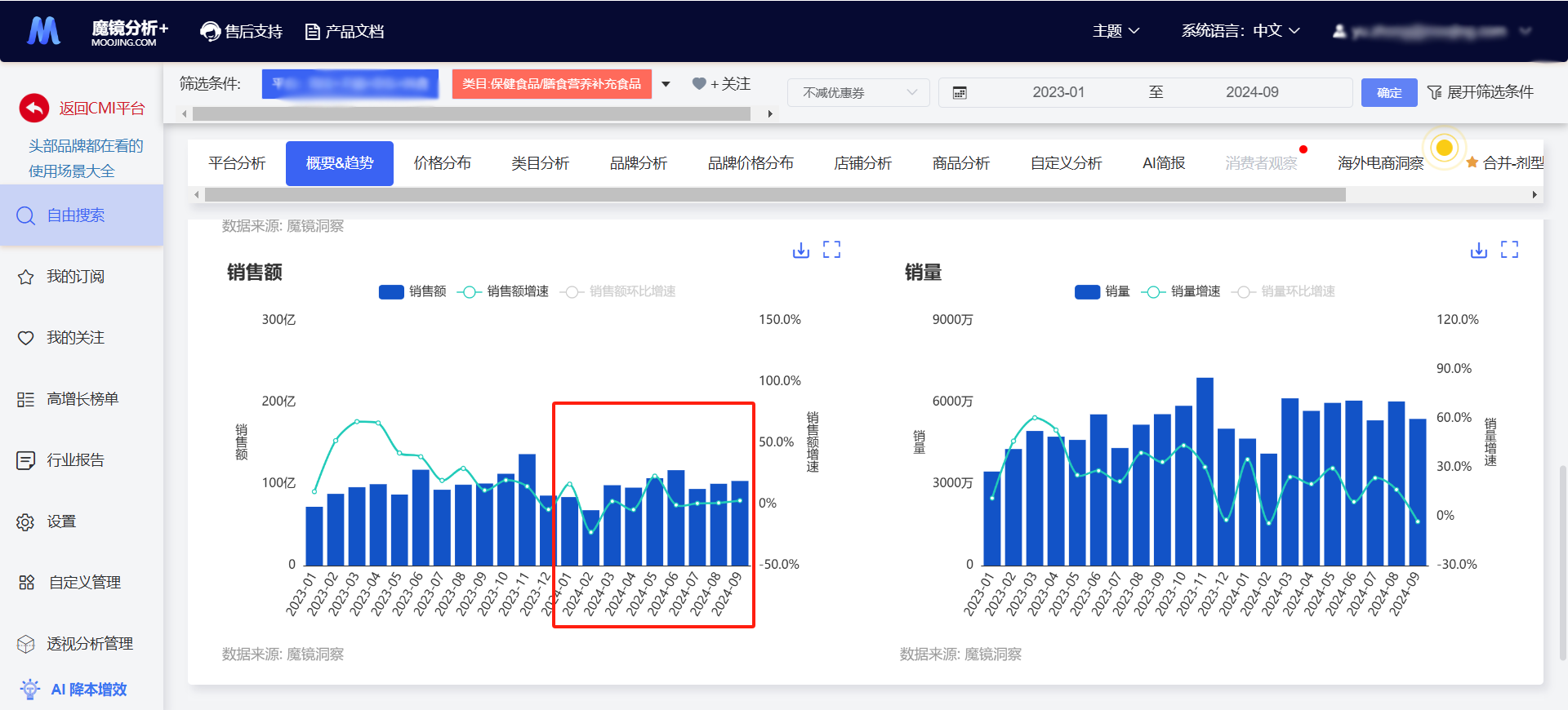Open the category filter tag 保健食品
Image resolution: width=1568 pixels, height=710 pixels.
pos(552,84)
